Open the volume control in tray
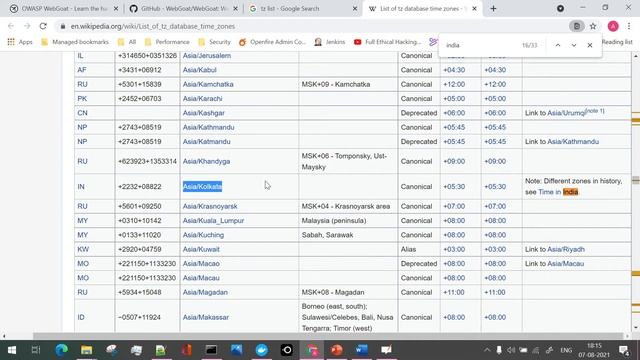Image resolution: width=640 pixels, height=360 pixels. [511, 350]
